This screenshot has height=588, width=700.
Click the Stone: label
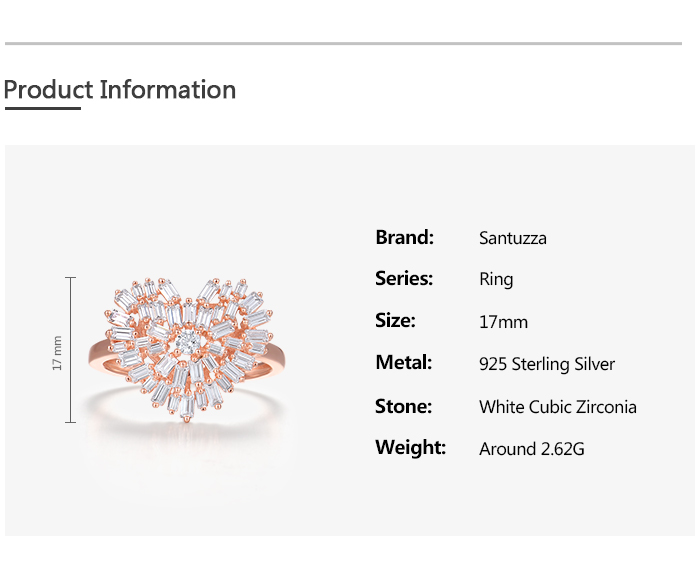pos(404,406)
